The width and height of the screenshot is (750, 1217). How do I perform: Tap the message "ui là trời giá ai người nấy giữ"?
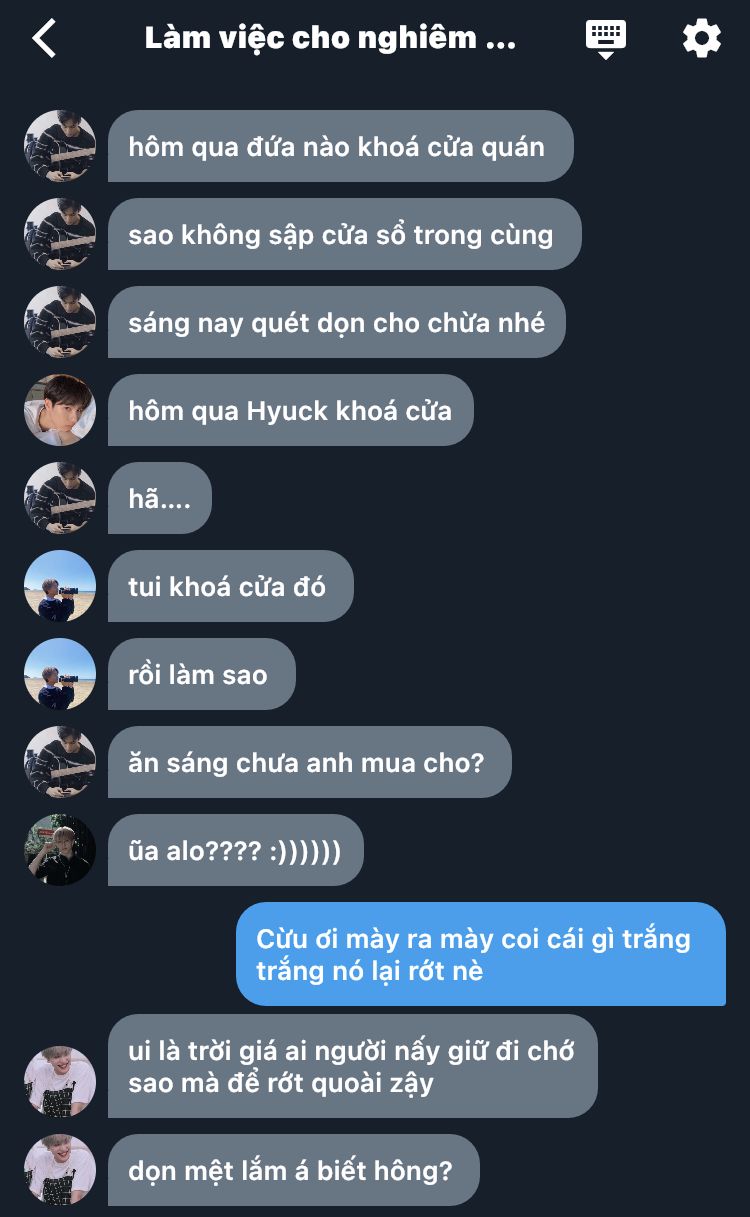[353, 1066]
